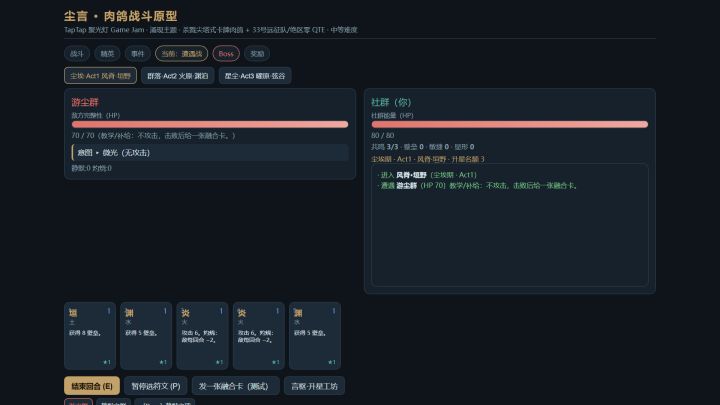Click the 静默:0 灼烧:0 status text
The image size is (720, 405).
coord(91,168)
